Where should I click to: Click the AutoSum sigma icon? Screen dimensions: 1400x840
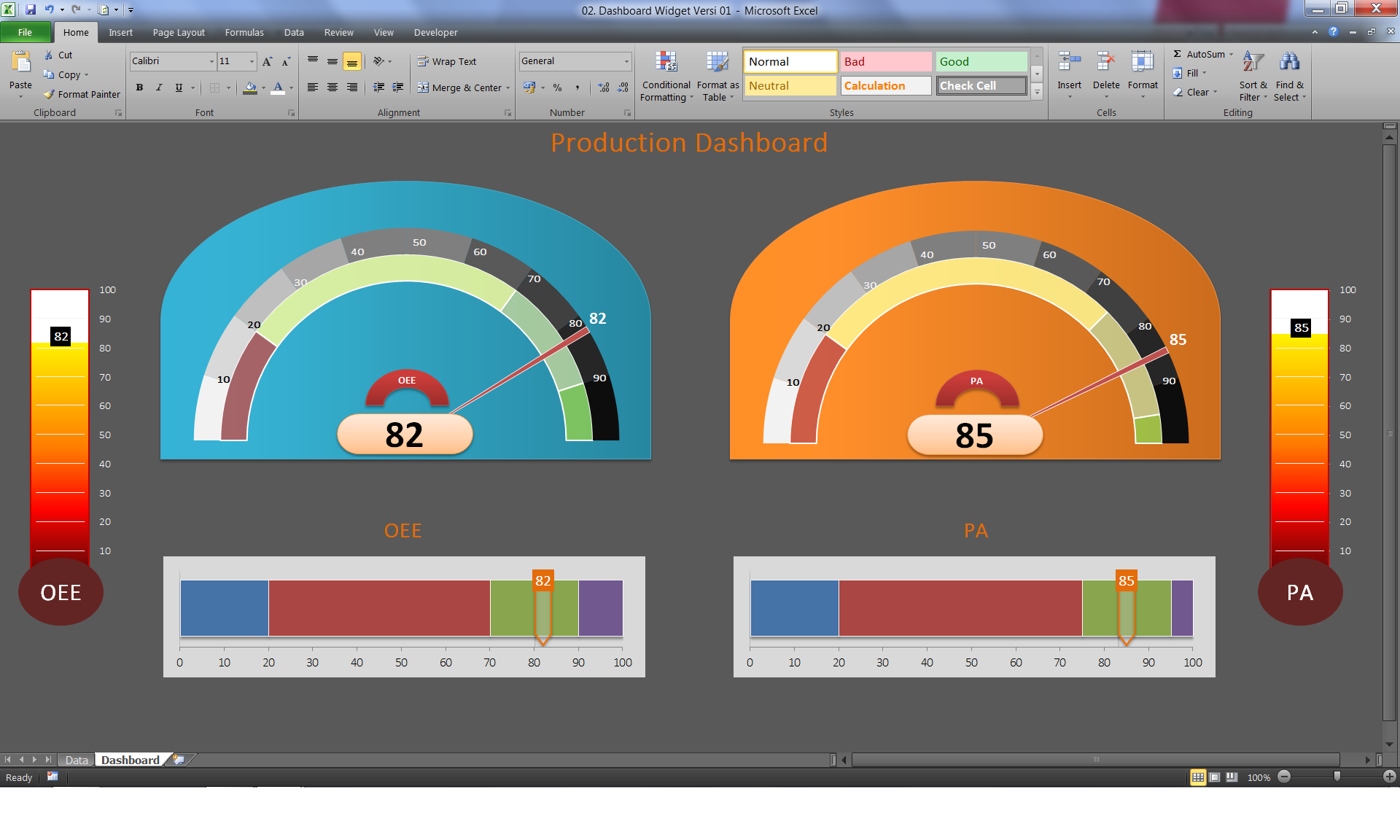click(x=1177, y=54)
